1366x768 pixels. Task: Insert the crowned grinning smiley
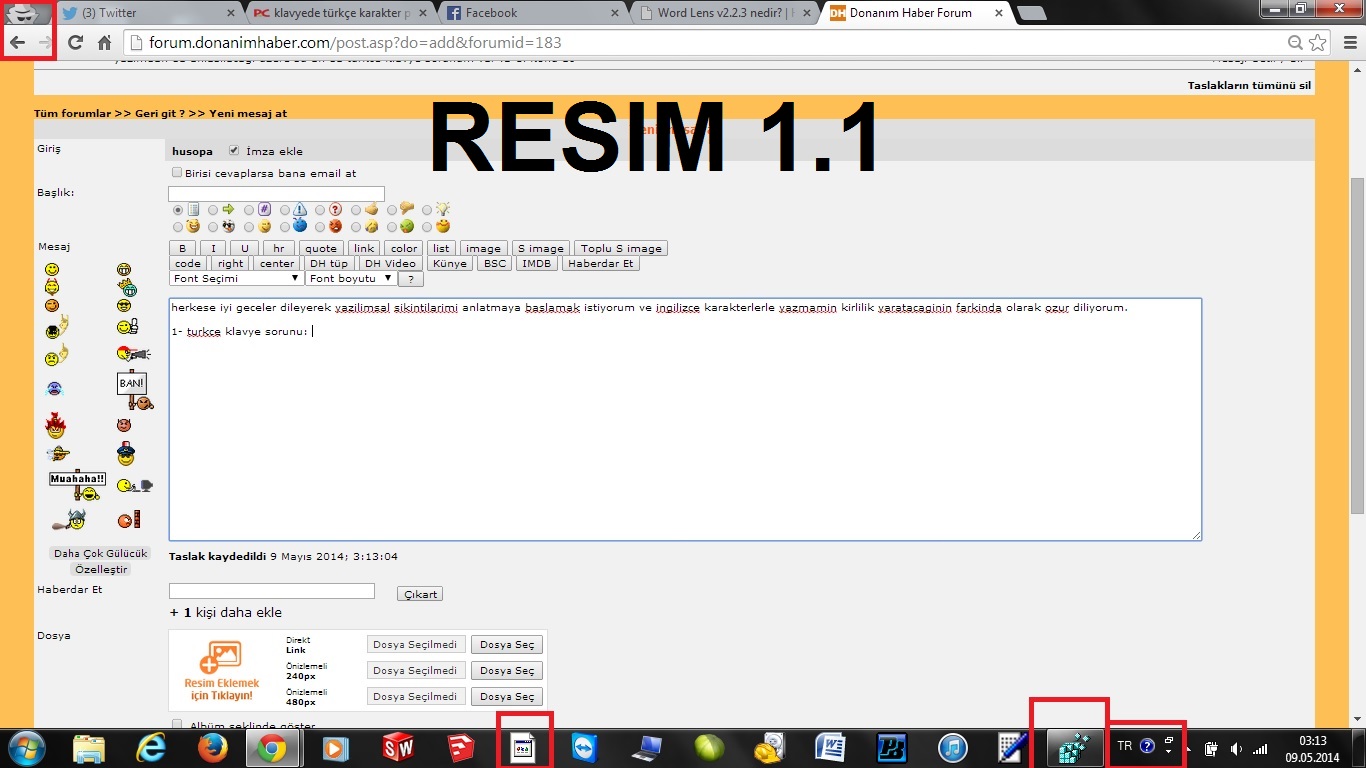click(125, 289)
